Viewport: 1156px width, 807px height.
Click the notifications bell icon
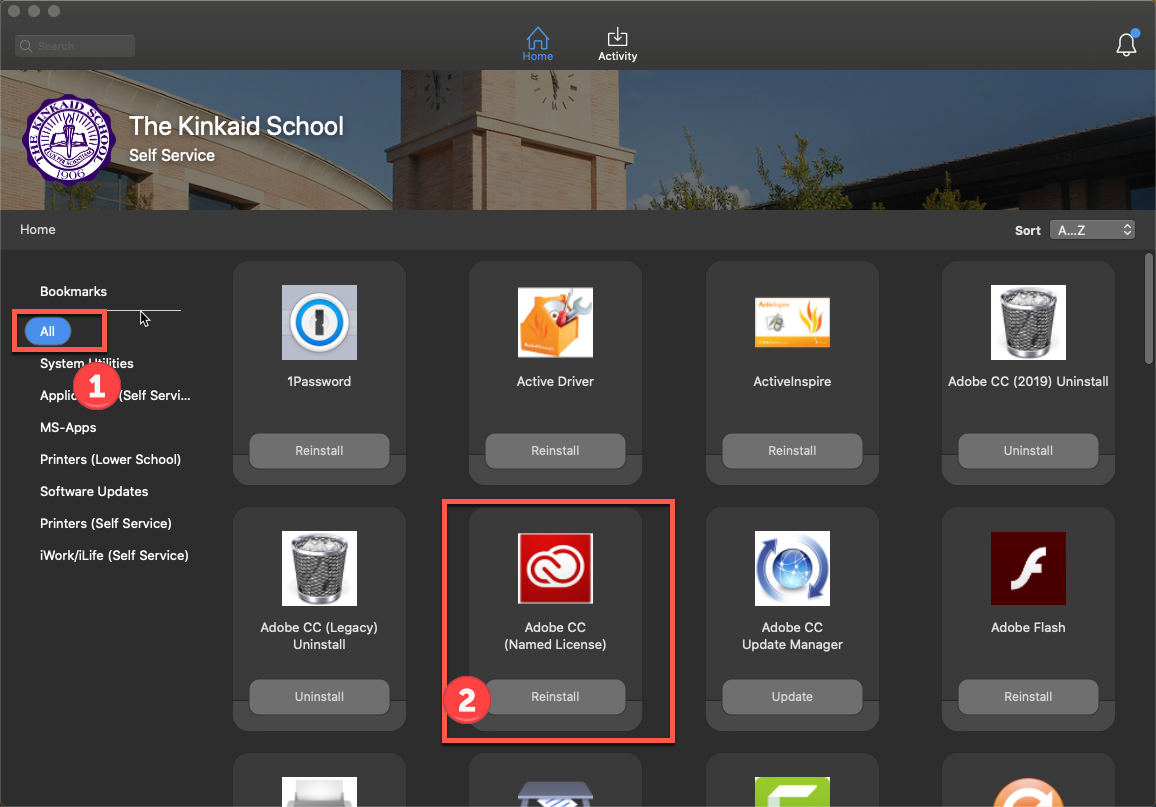[1126, 44]
